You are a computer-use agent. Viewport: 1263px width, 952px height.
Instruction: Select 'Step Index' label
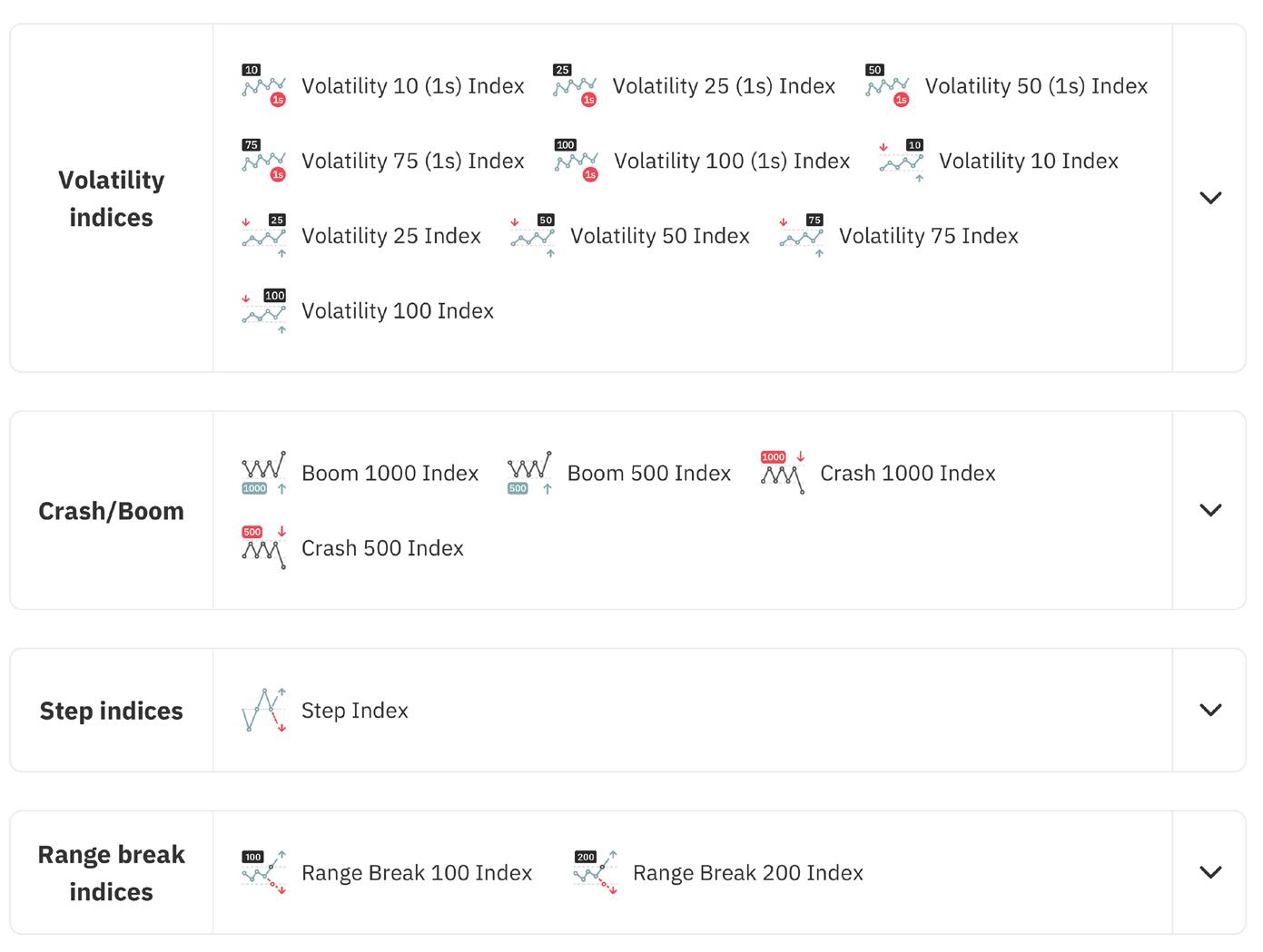(x=355, y=711)
